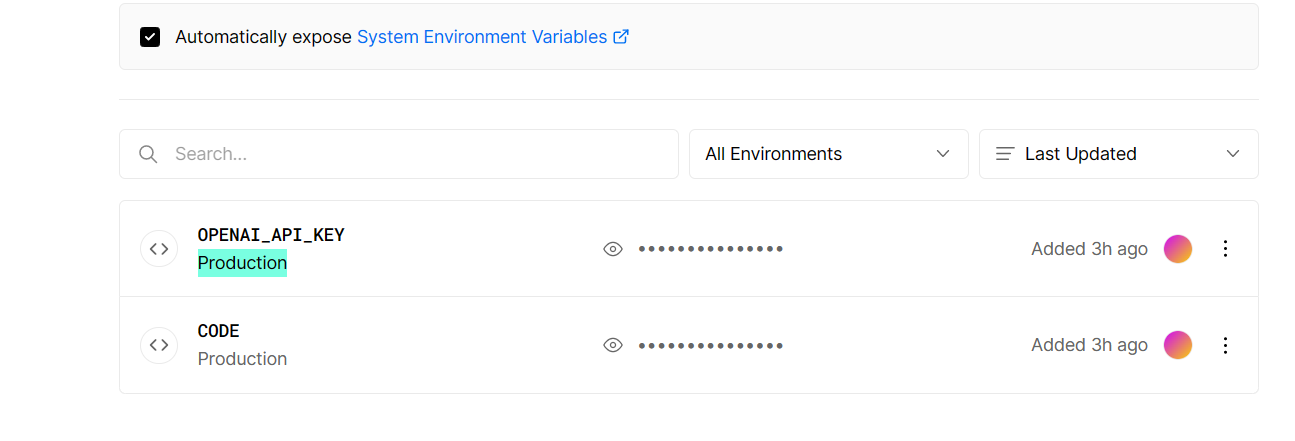Reveal the OPENAI_API_KEY value with eye icon

click(613, 249)
